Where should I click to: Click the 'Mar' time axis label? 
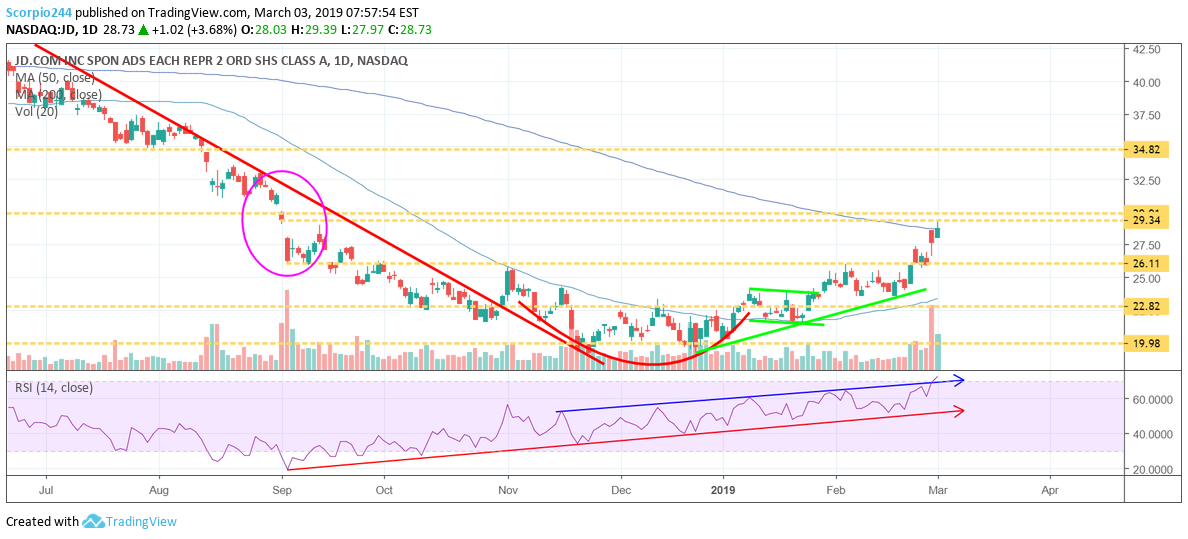coord(938,490)
